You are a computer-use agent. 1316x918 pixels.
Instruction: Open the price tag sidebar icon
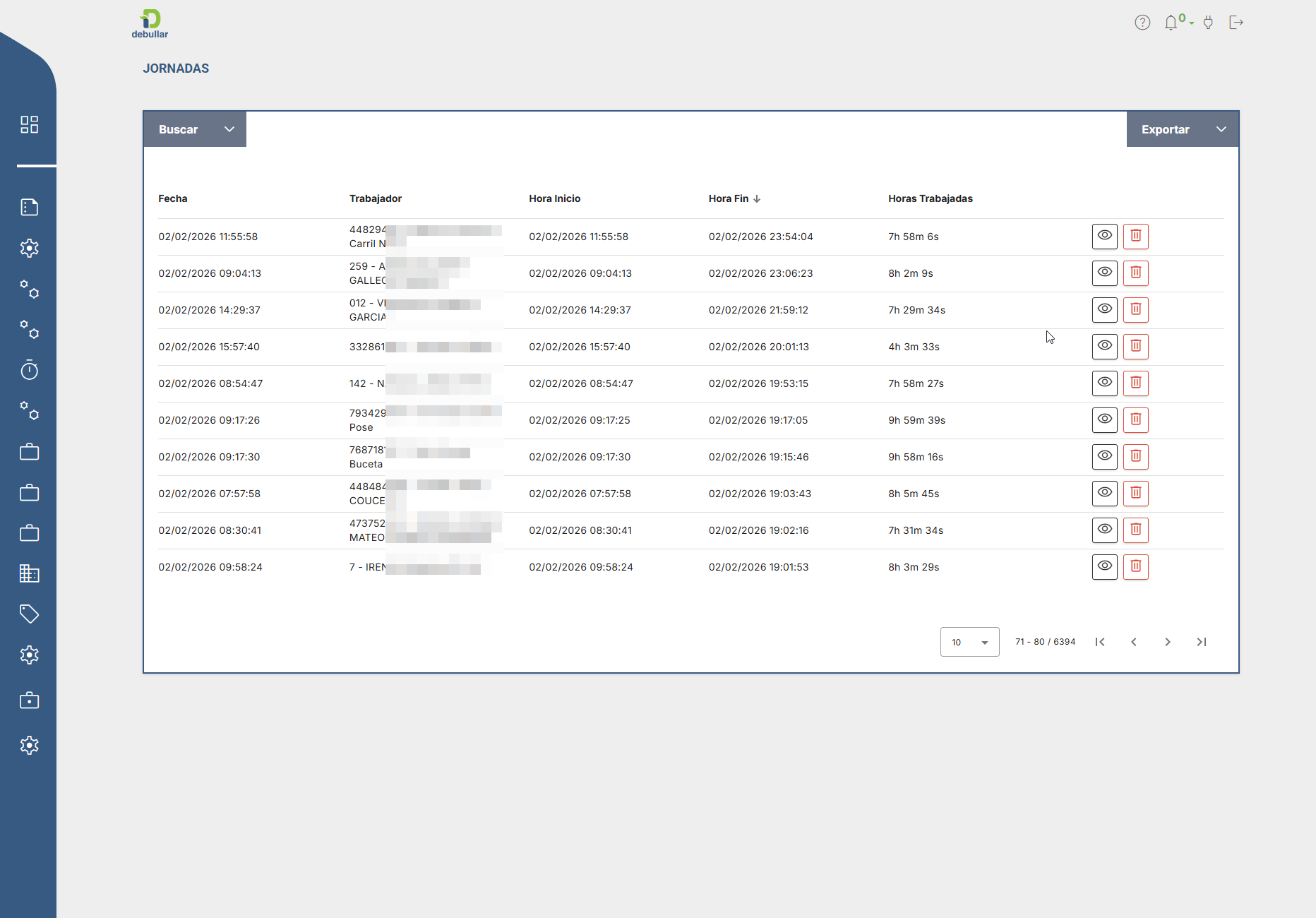tap(29, 614)
